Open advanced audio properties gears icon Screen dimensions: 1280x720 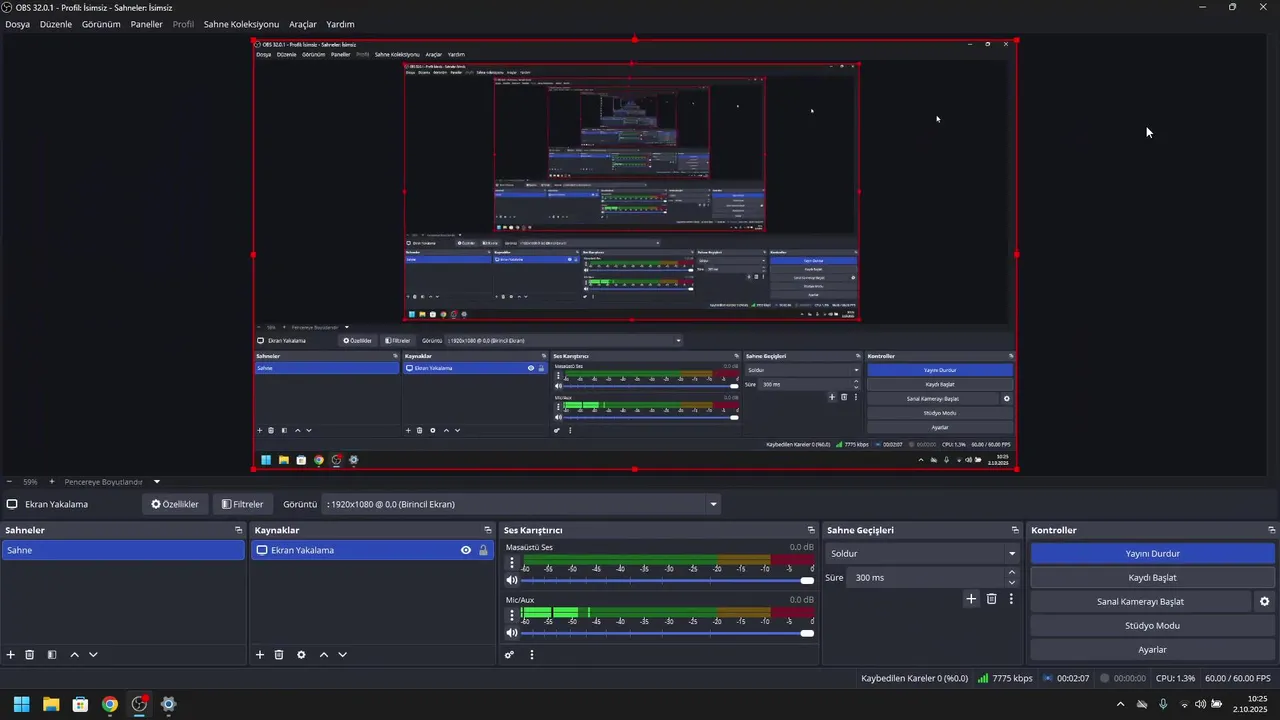[509, 655]
